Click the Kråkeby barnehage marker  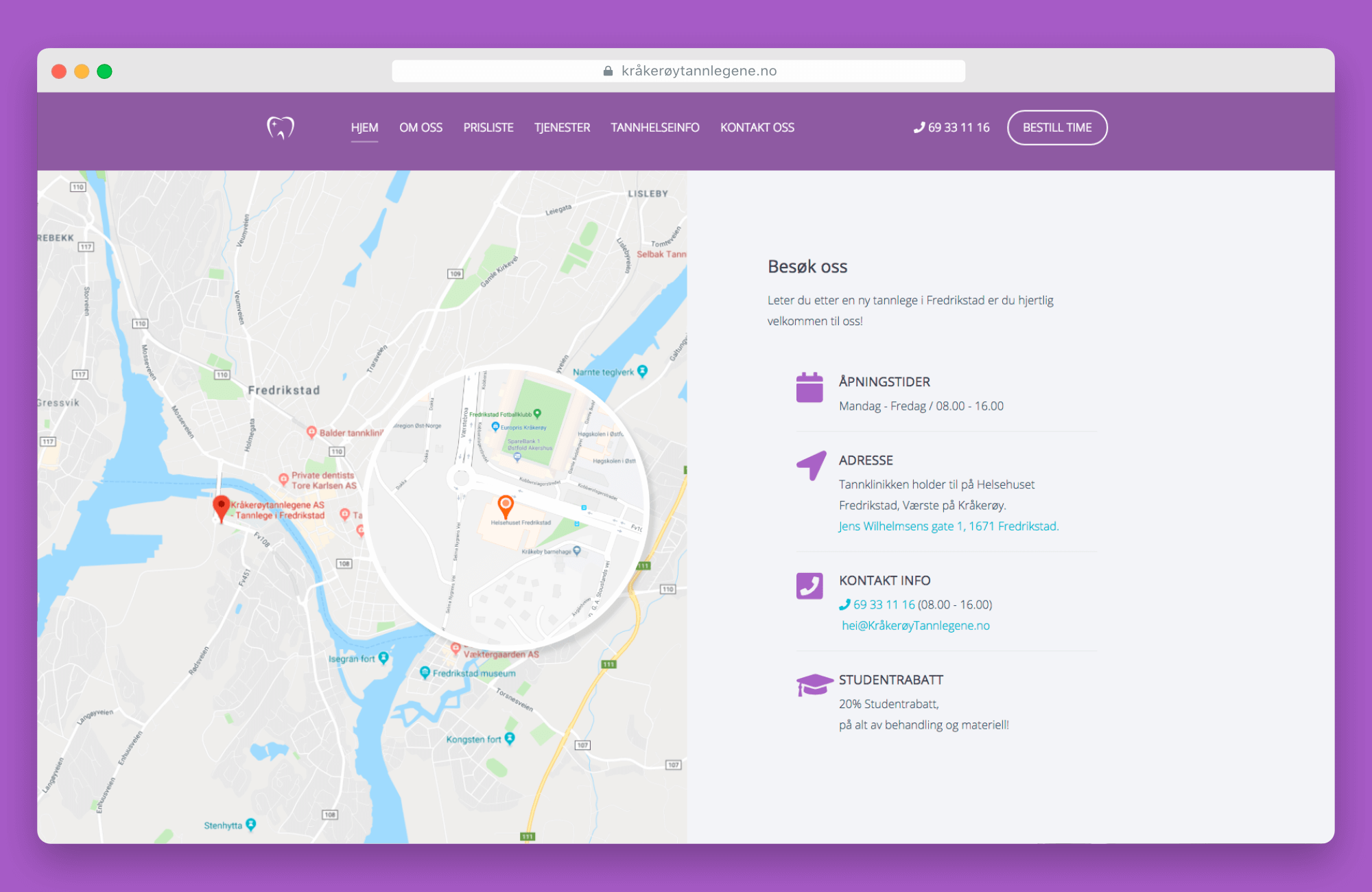pyautogui.click(x=577, y=550)
